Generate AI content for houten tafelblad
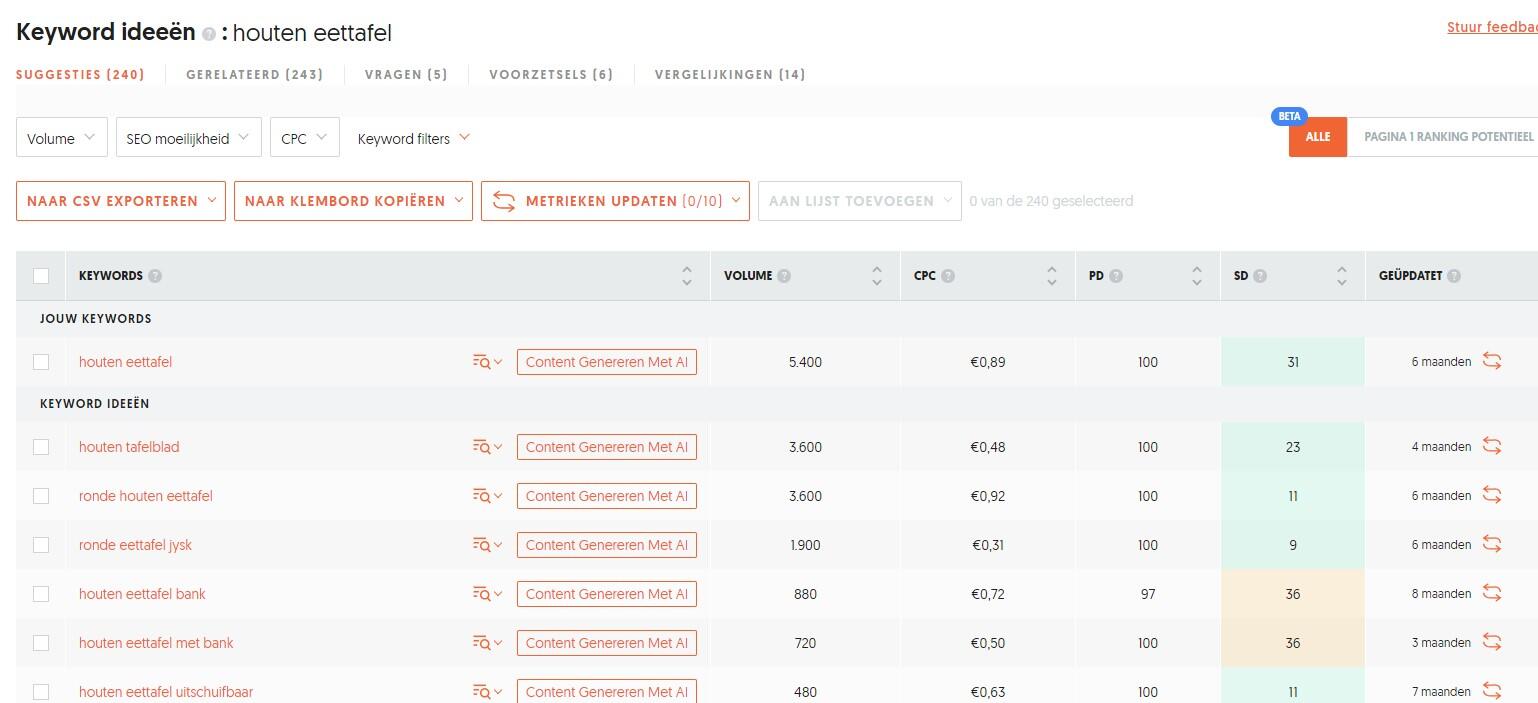This screenshot has width=1538, height=703. click(607, 447)
